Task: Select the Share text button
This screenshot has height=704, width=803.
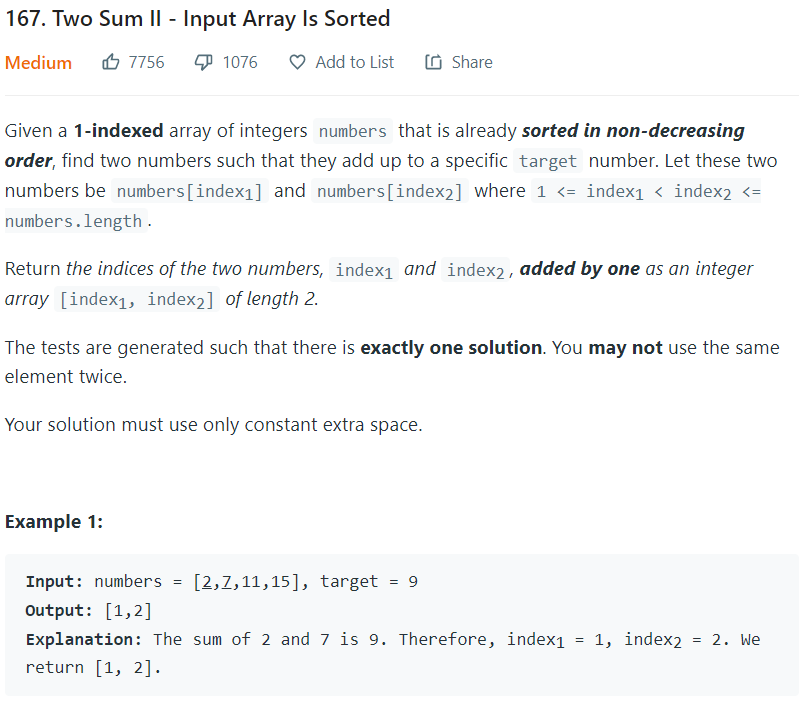Action: point(472,62)
